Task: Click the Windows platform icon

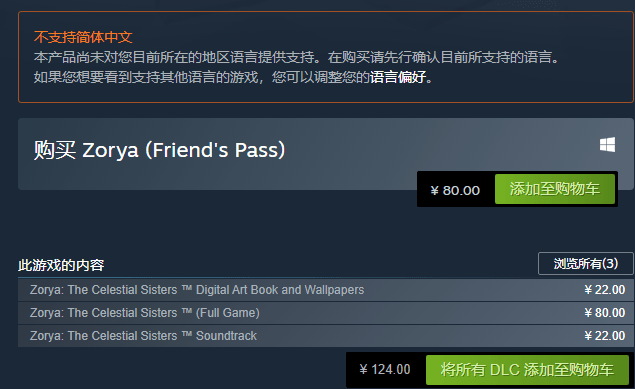Action: 607,145
